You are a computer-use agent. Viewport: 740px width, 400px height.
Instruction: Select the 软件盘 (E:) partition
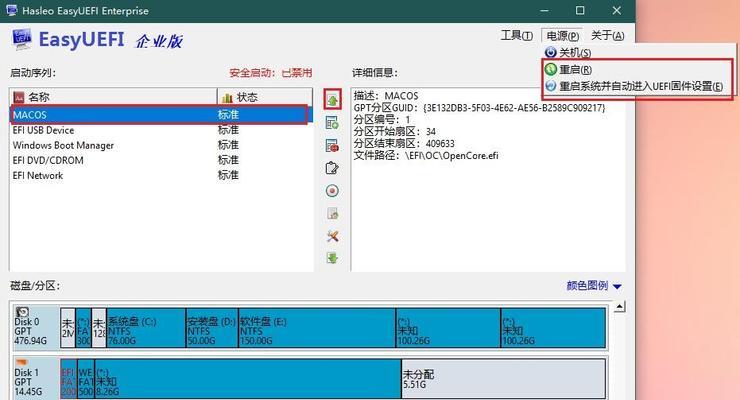pyautogui.click(x=317, y=328)
